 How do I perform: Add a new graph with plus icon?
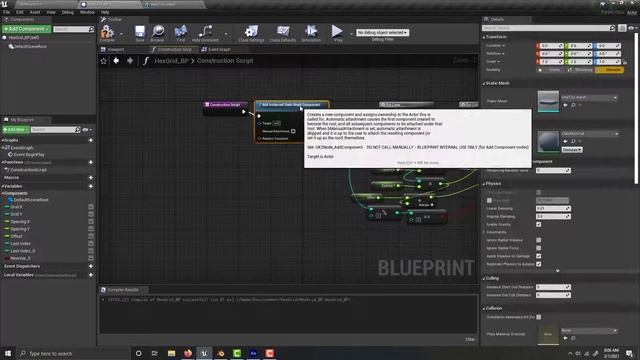[91, 140]
